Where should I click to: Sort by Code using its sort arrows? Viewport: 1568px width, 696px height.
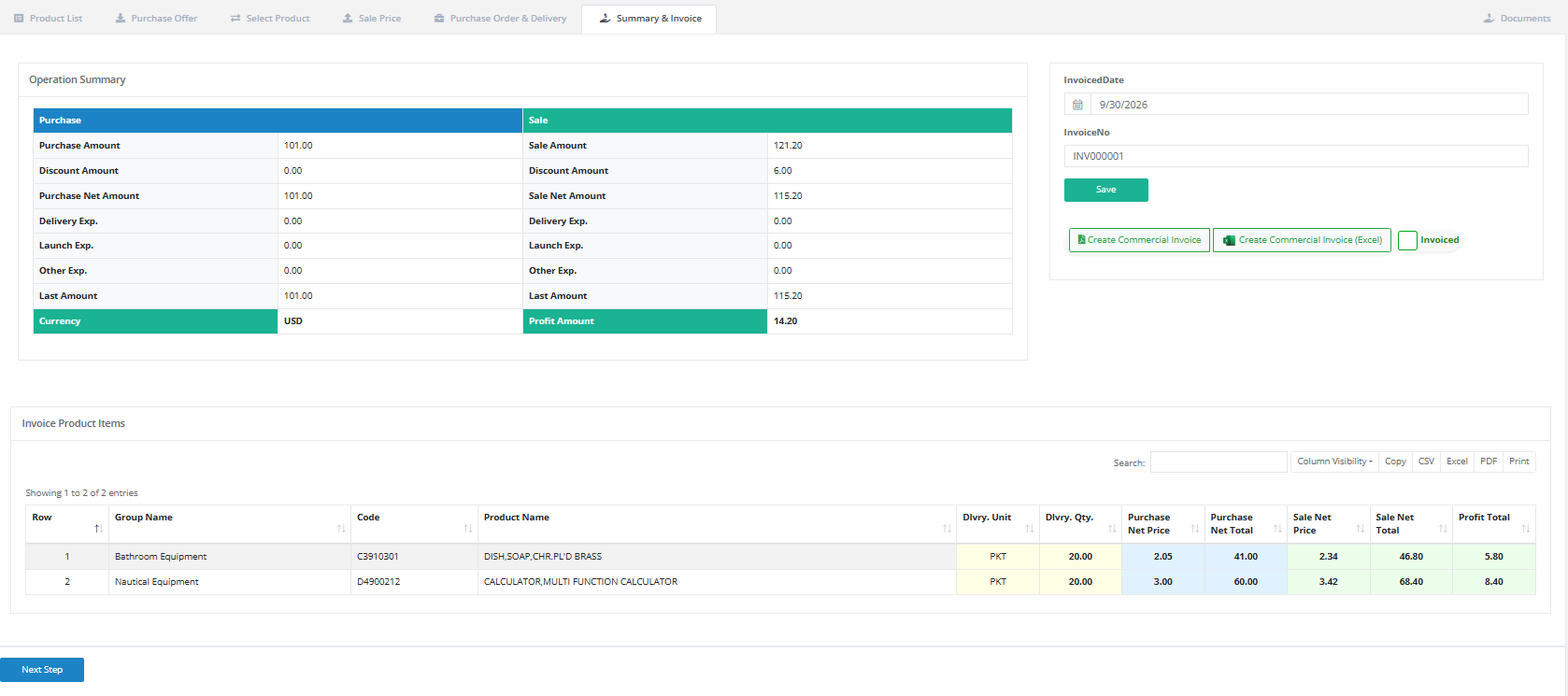pyautogui.click(x=468, y=529)
